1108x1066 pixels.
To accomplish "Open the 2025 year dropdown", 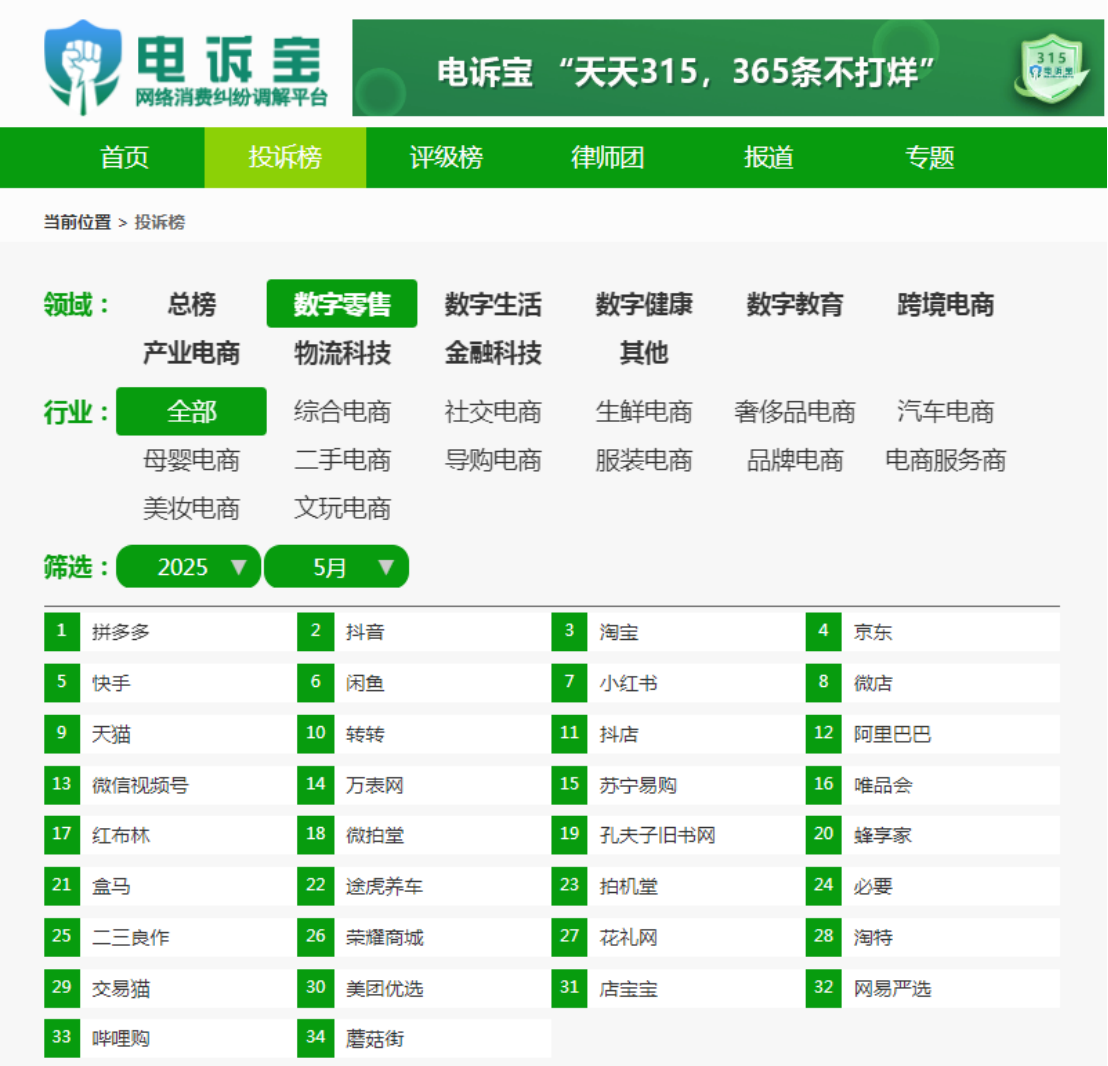I will click(x=189, y=567).
